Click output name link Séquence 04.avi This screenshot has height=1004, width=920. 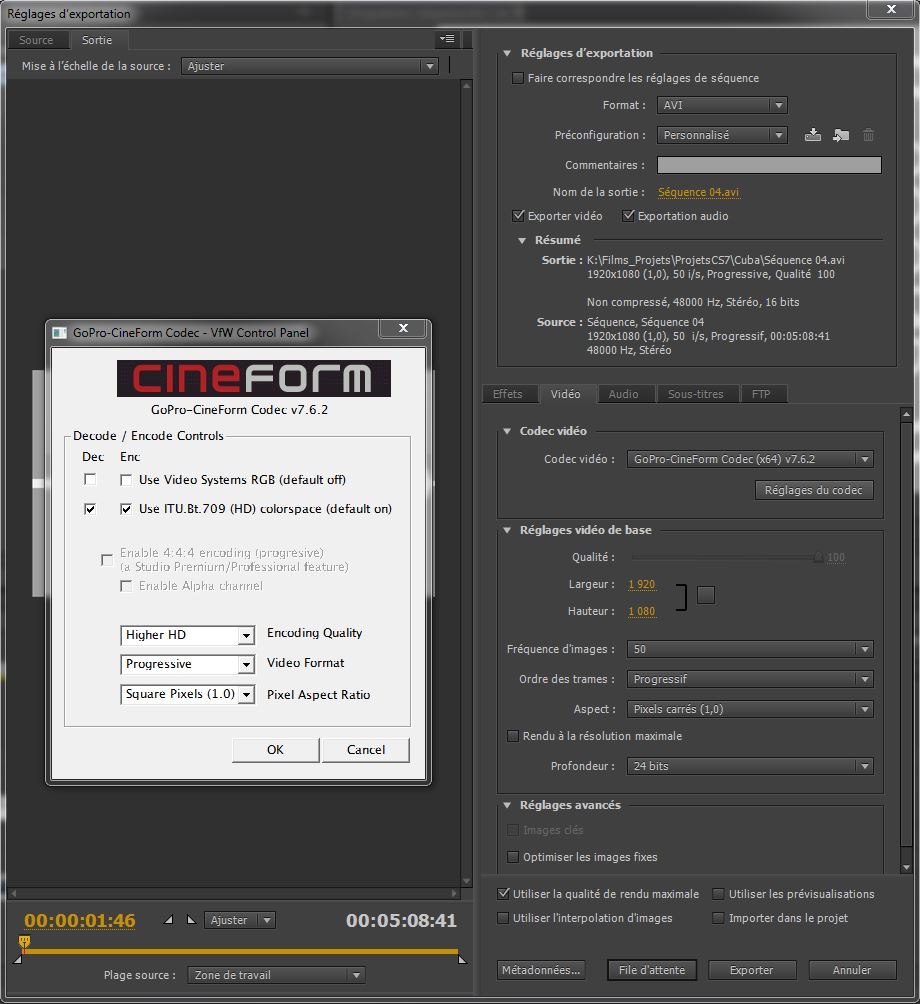(x=698, y=192)
